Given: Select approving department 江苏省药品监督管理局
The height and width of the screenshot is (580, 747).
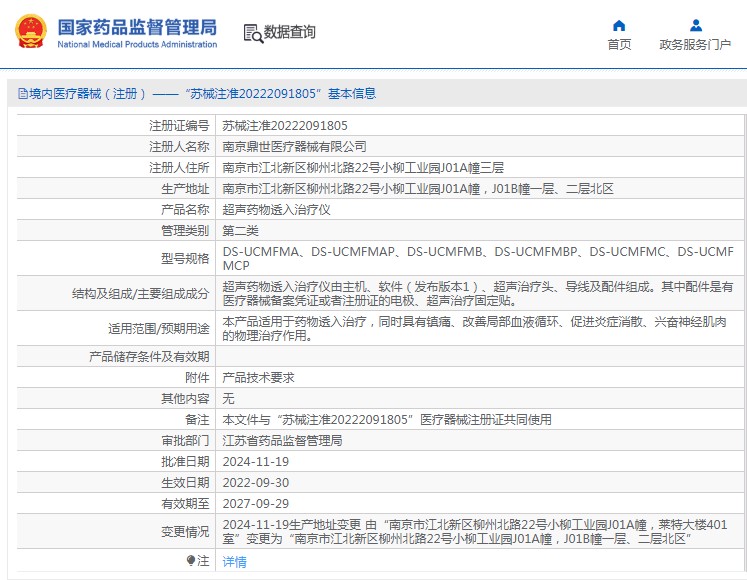Looking at the screenshot, I should [x=282, y=440].
